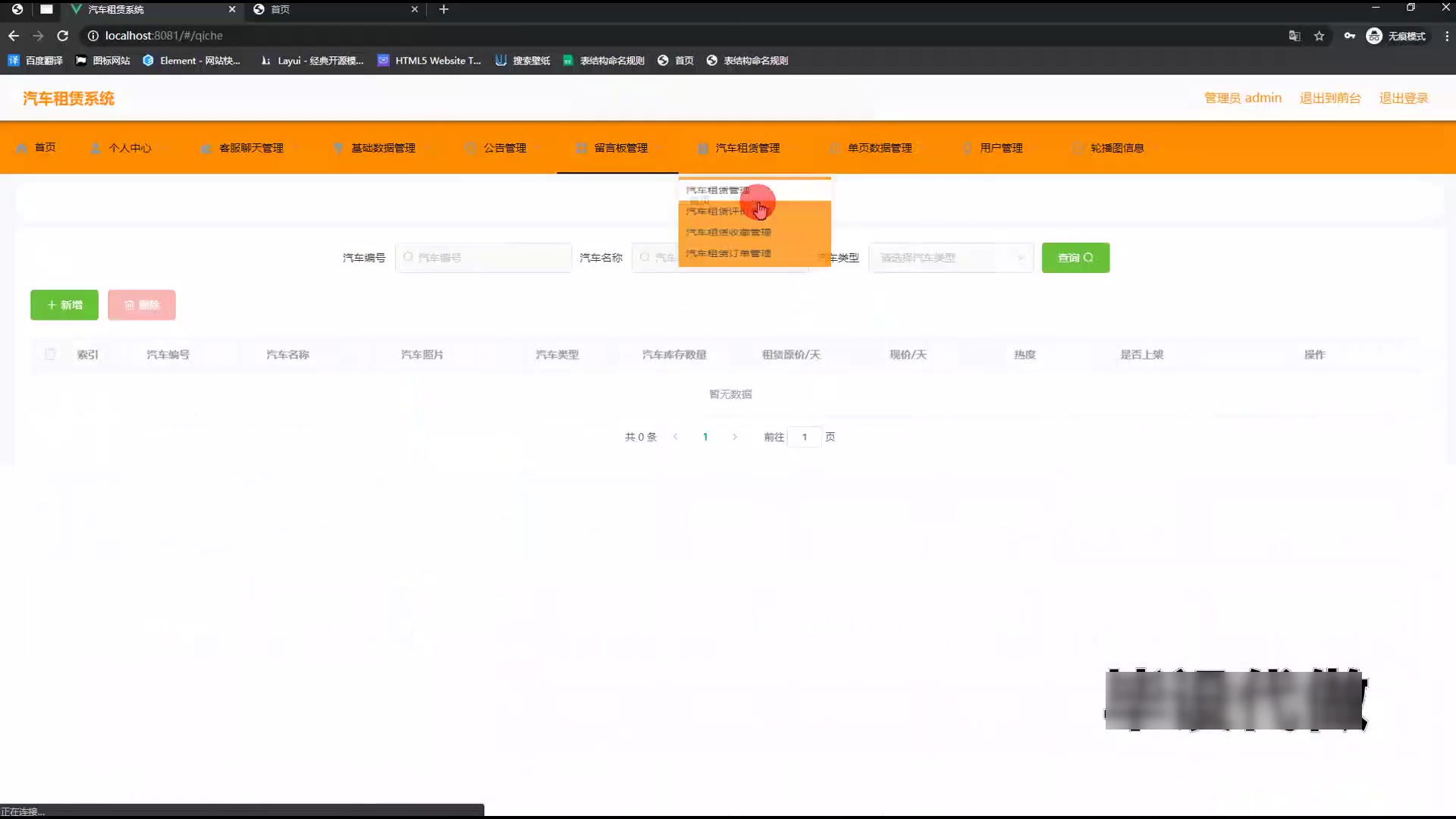Reload the page with browser refresh icon
Image resolution: width=1456 pixels, height=819 pixels.
[x=63, y=36]
